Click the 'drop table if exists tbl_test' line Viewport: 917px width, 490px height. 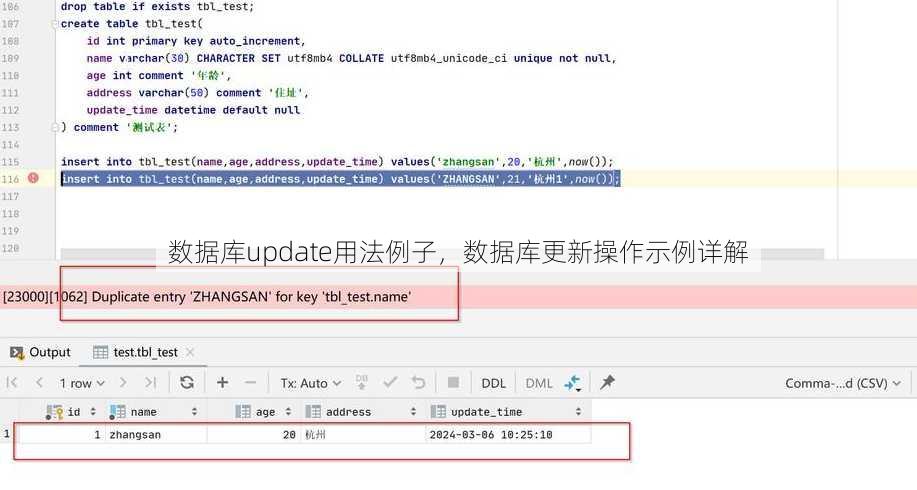157,7
